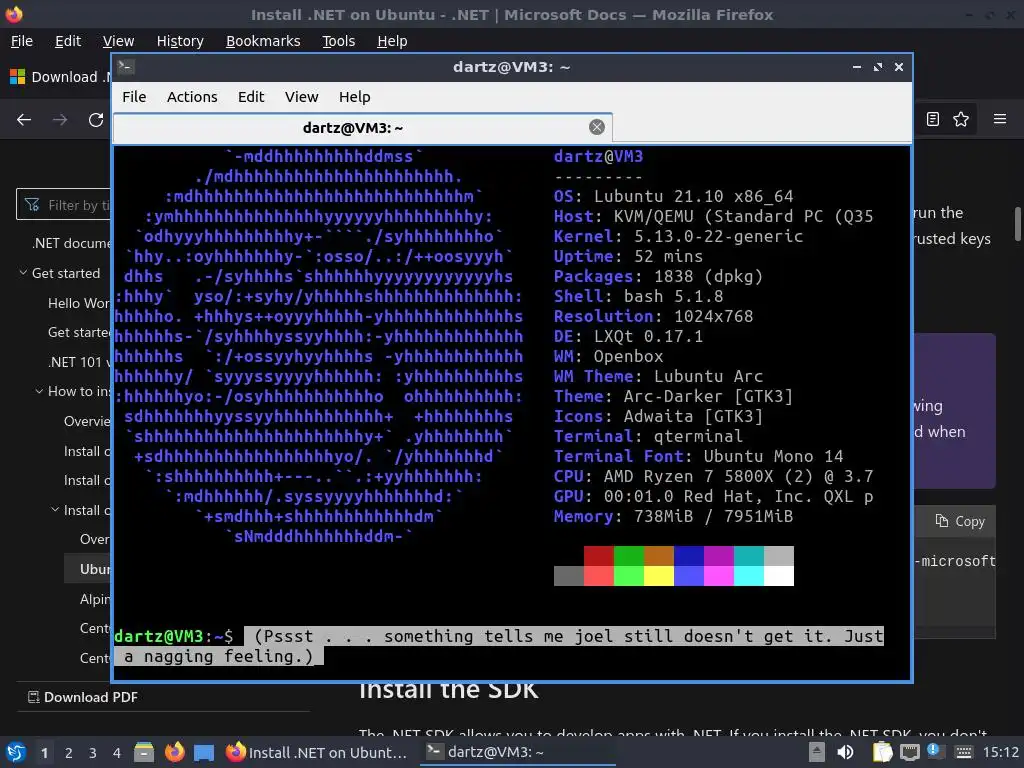Click the dark red neofetch color block
This screenshot has width=1024, height=768.
coord(598,556)
